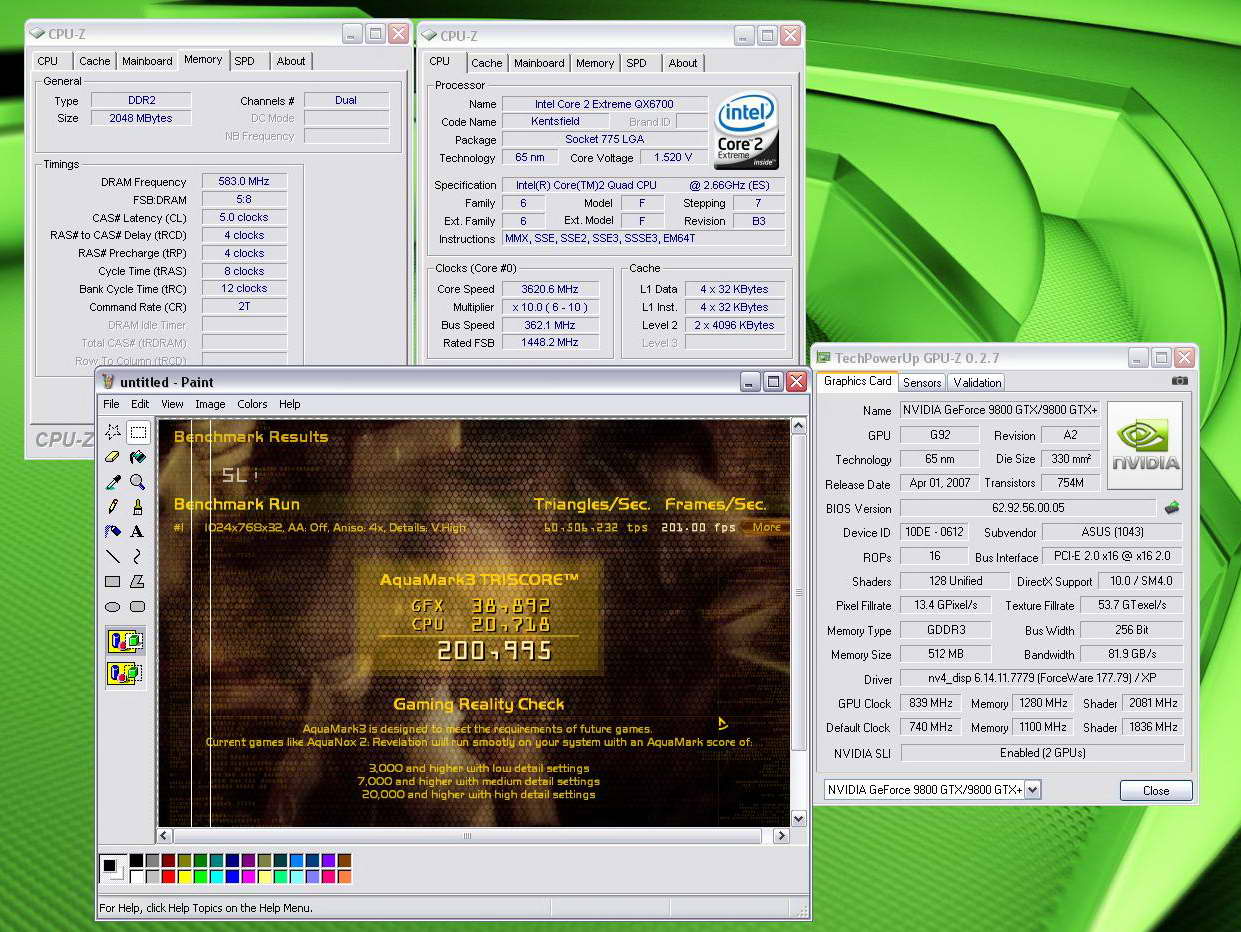Viewport: 1241px width, 932px height.
Task: Click the NVIDIA logo in GPU-Z
Action: click(1145, 445)
